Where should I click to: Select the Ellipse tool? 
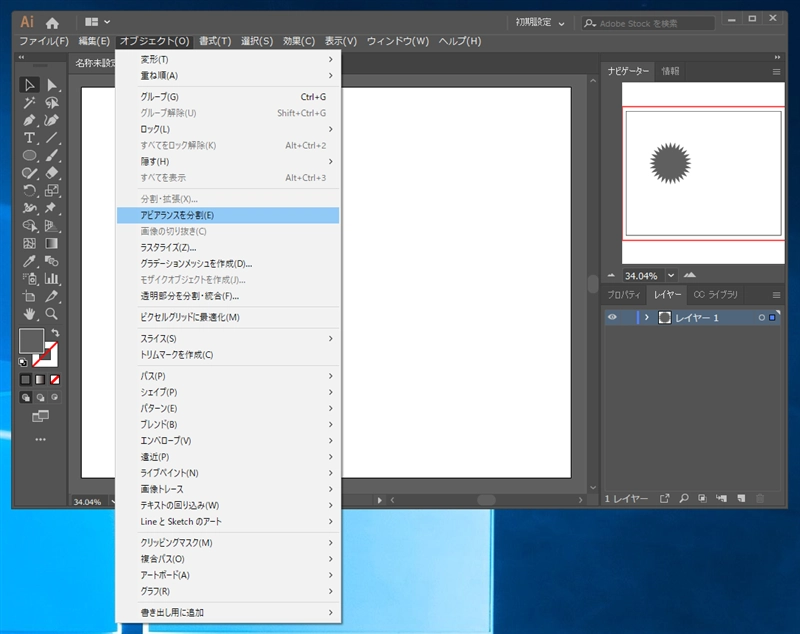pyautogui.click(x=29, y=156)
